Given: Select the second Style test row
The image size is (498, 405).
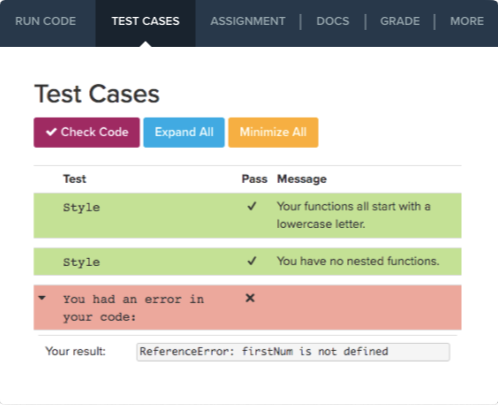Looking at the screenshot, I should coord(247,261).
